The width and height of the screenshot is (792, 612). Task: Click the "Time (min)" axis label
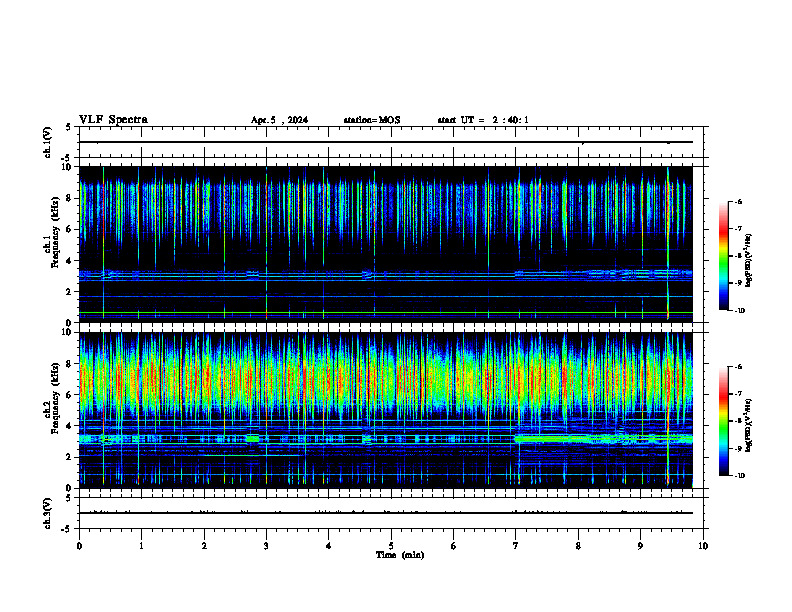[400, 555]
